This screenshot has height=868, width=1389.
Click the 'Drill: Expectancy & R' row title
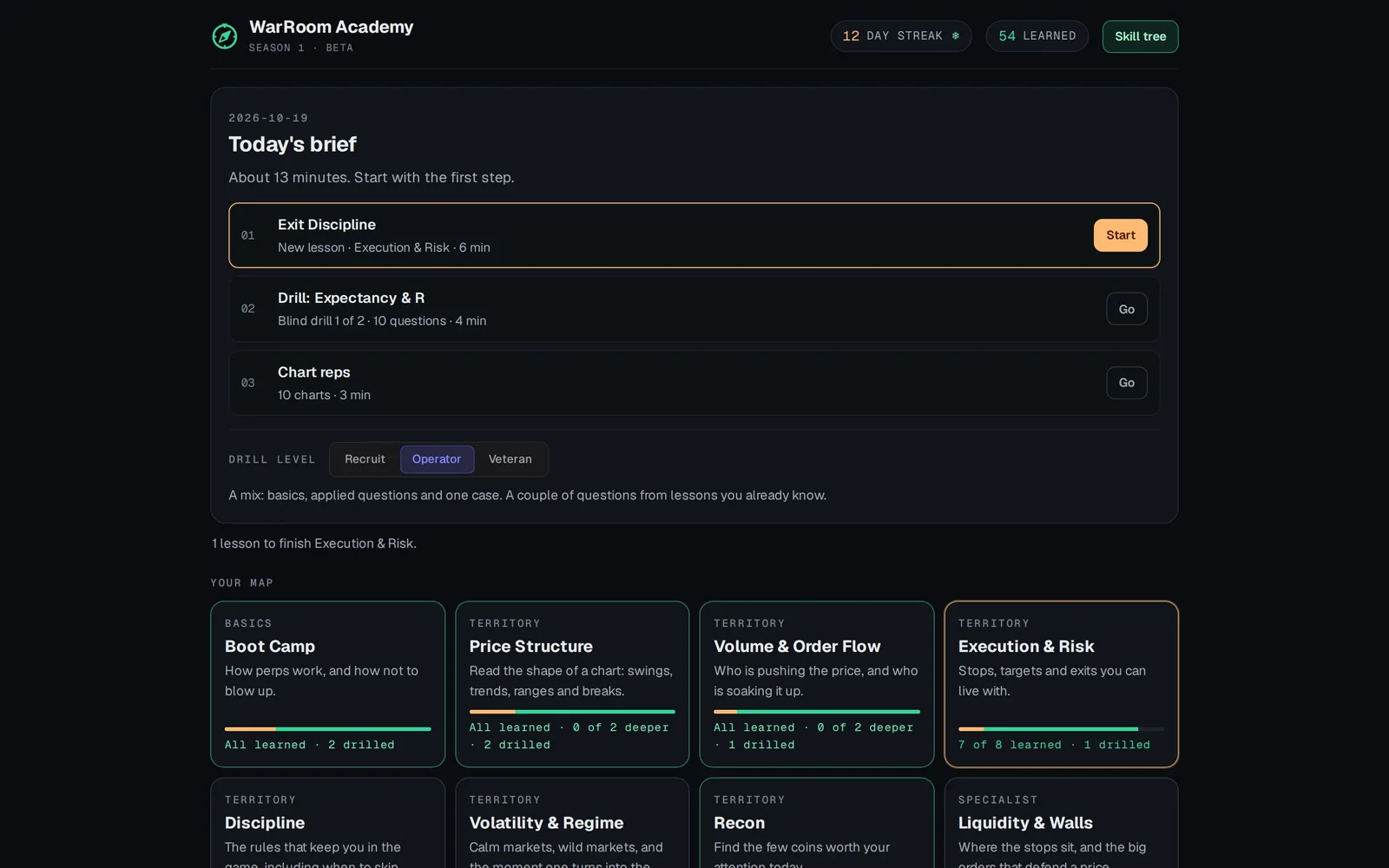tap(351, 298)
